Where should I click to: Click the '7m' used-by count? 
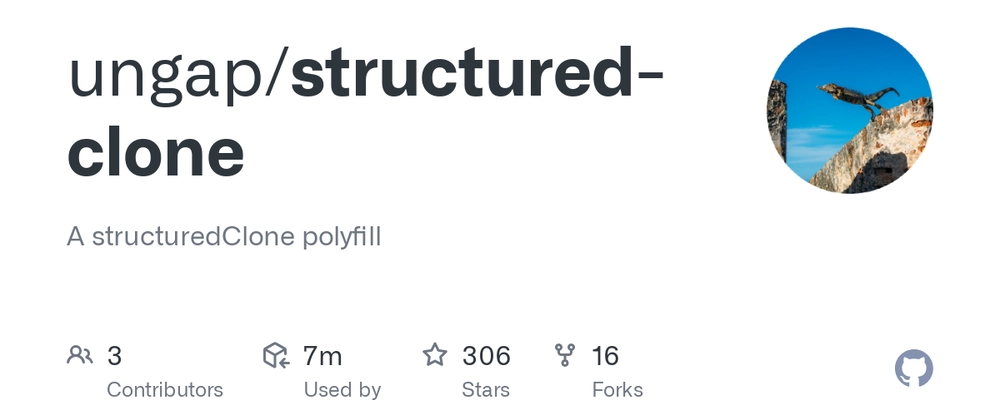point(323,356)
